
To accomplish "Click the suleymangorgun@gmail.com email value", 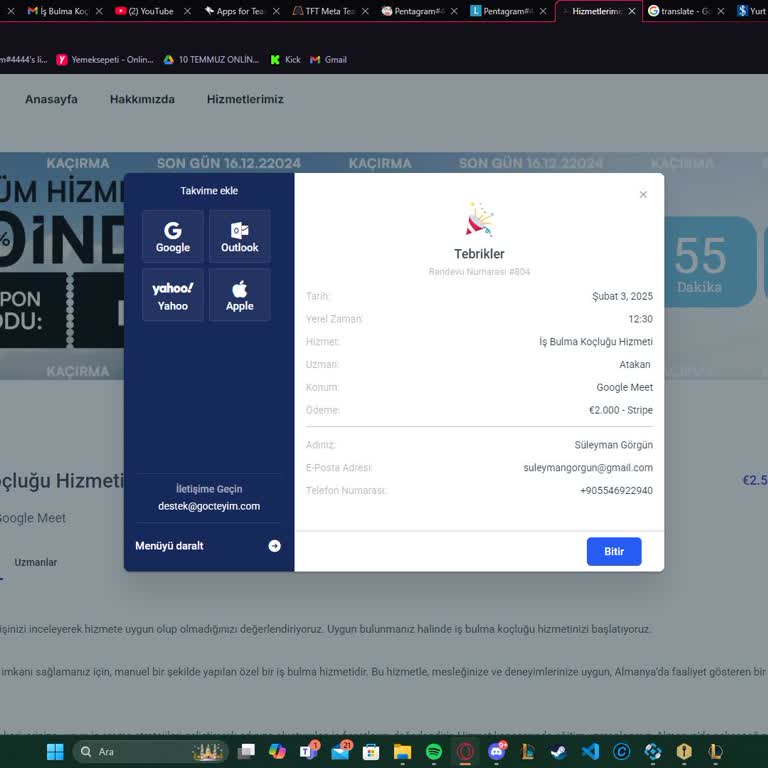I will point(588,468).
